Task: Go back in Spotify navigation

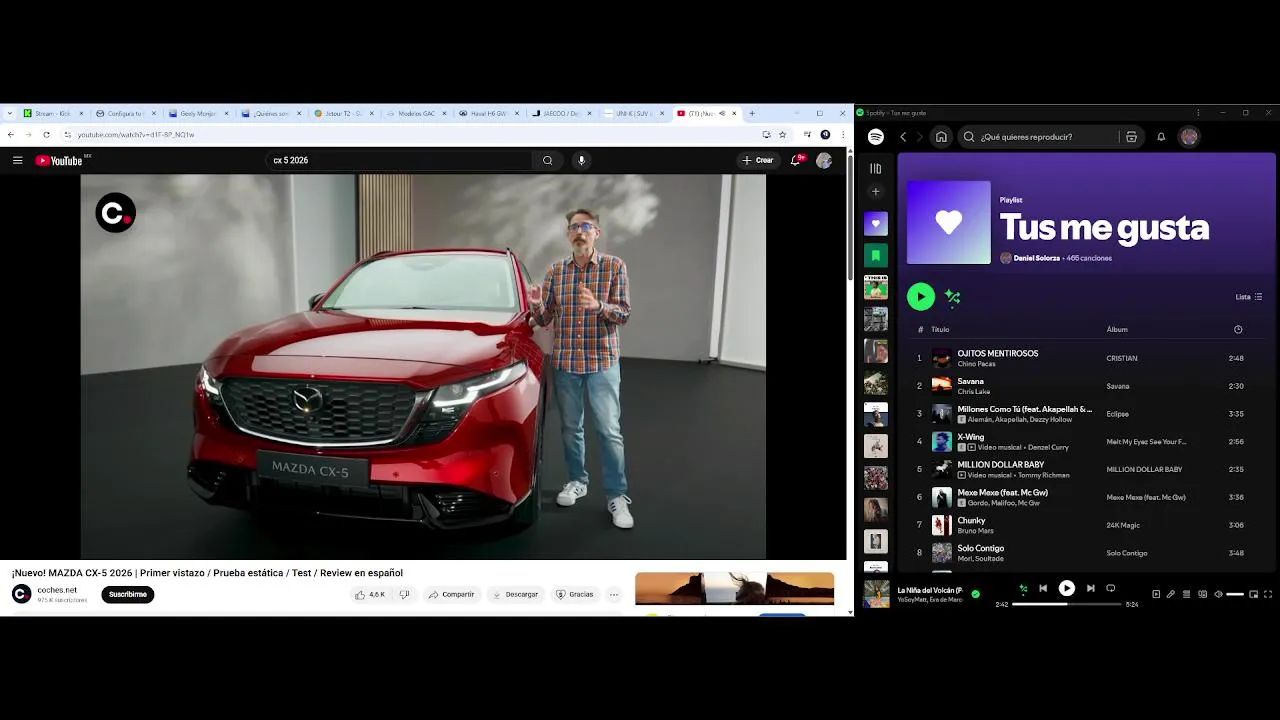Action: (x=903, y=137)
